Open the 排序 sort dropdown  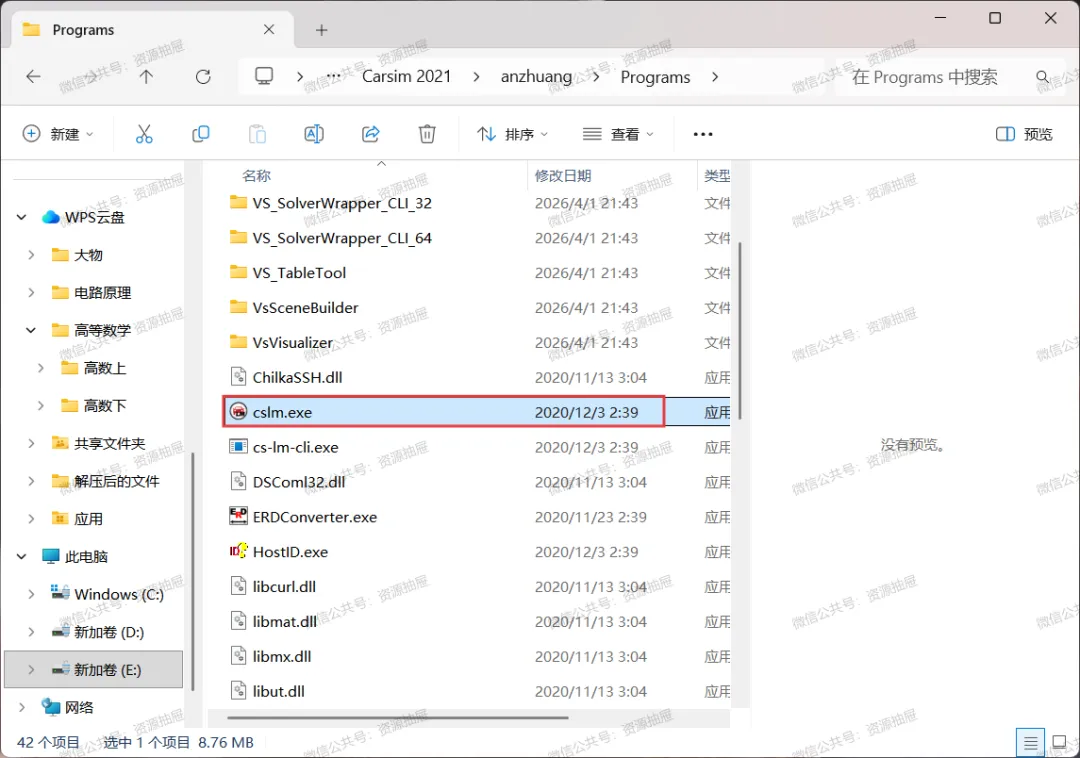(512, 134)
